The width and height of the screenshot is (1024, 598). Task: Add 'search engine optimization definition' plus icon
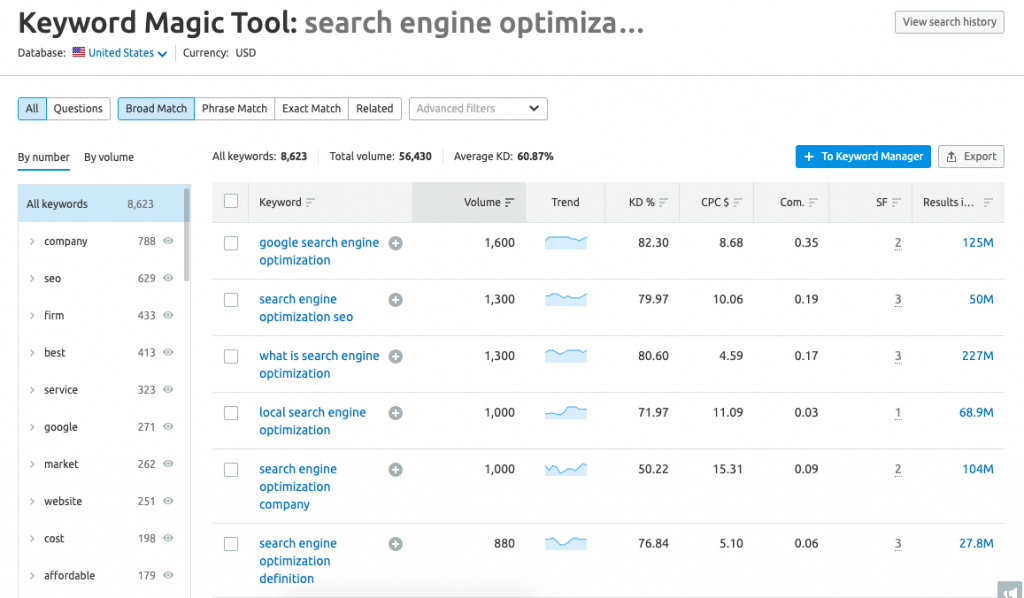(x=395, y=544)
